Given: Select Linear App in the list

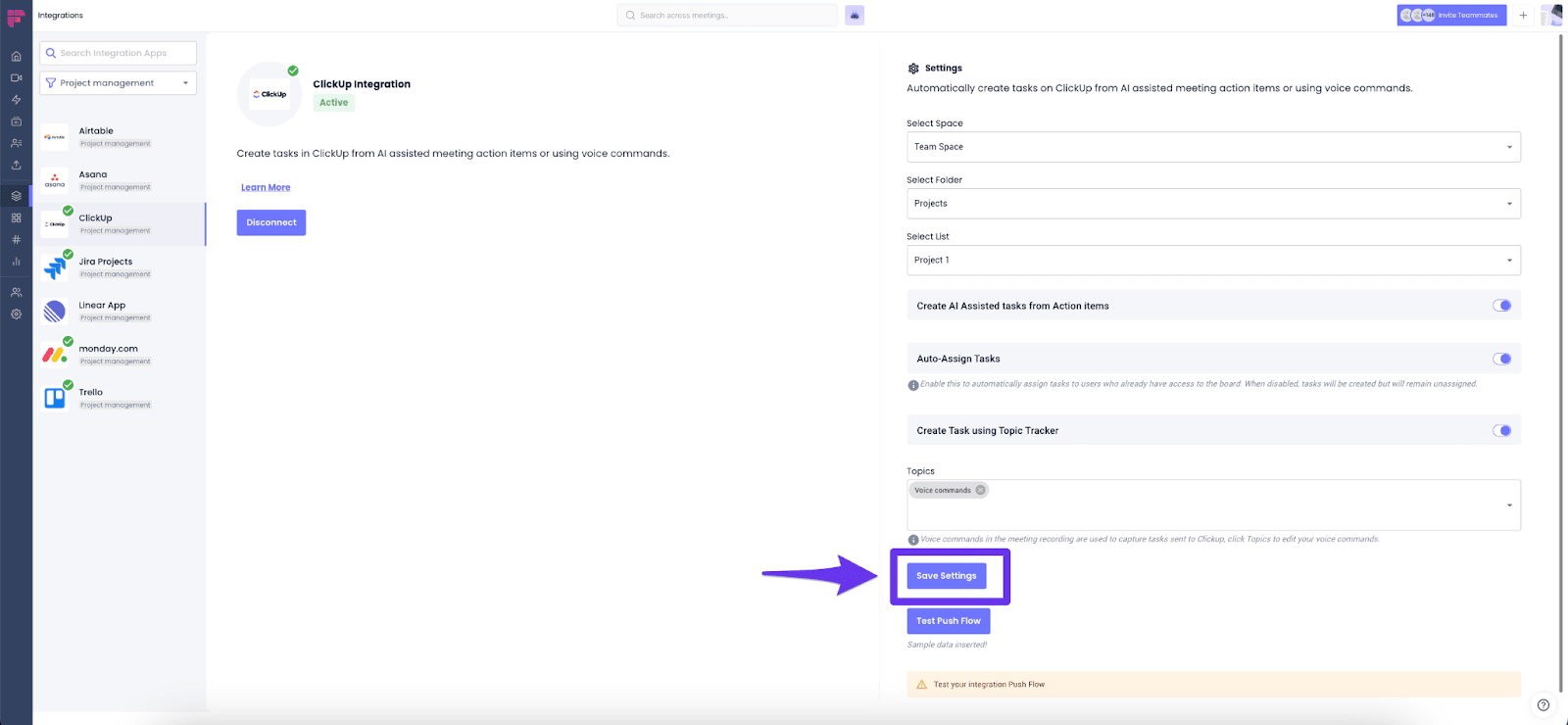Looking at the screenshot, I should (x=120, y=312).
